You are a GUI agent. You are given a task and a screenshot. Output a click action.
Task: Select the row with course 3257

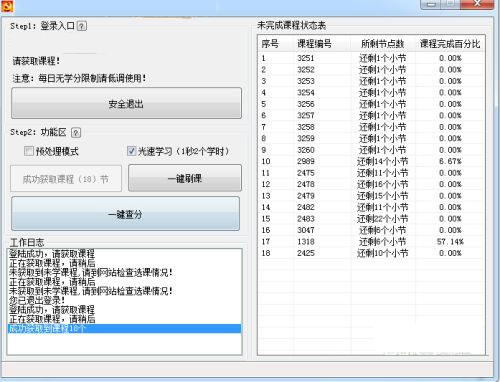coord(371,115)
